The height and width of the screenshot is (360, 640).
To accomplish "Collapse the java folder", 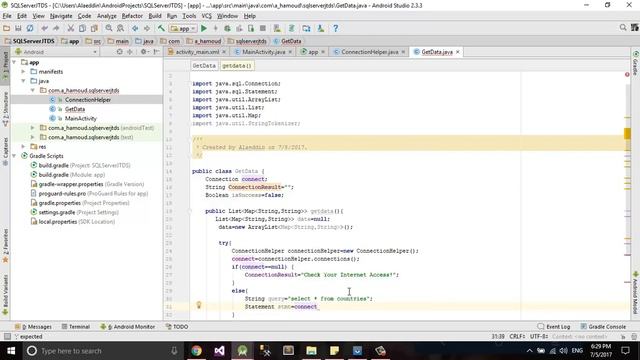I will [x=24, y=81].
